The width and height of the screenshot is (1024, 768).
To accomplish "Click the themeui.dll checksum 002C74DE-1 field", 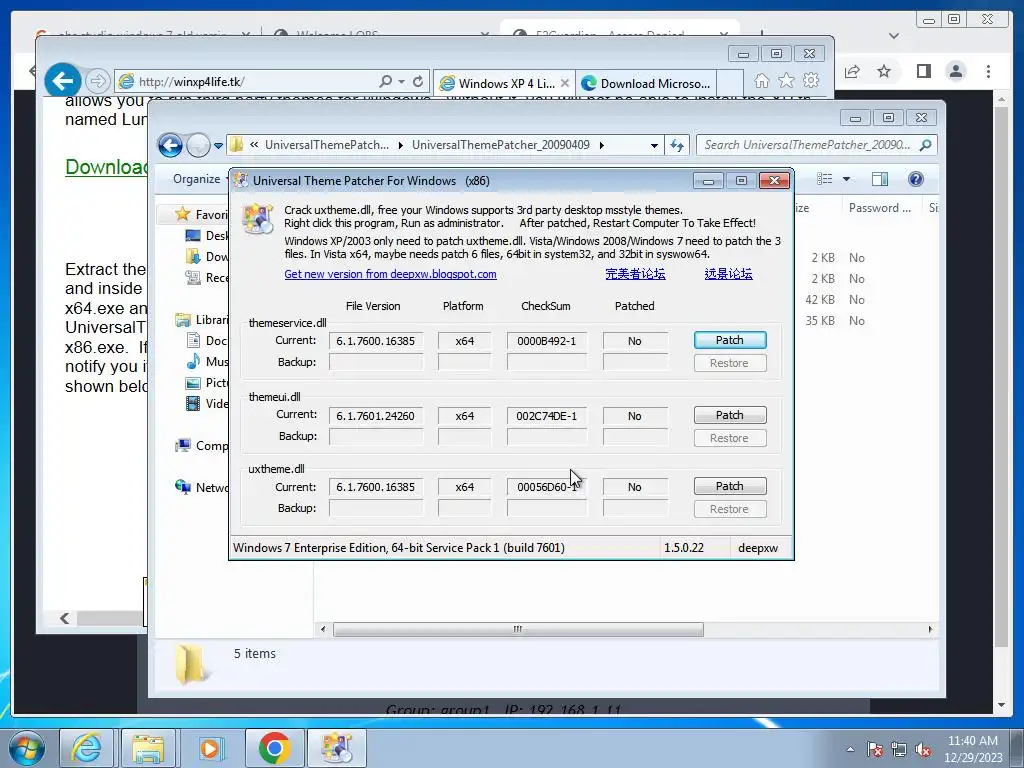I will coord(547,416).
